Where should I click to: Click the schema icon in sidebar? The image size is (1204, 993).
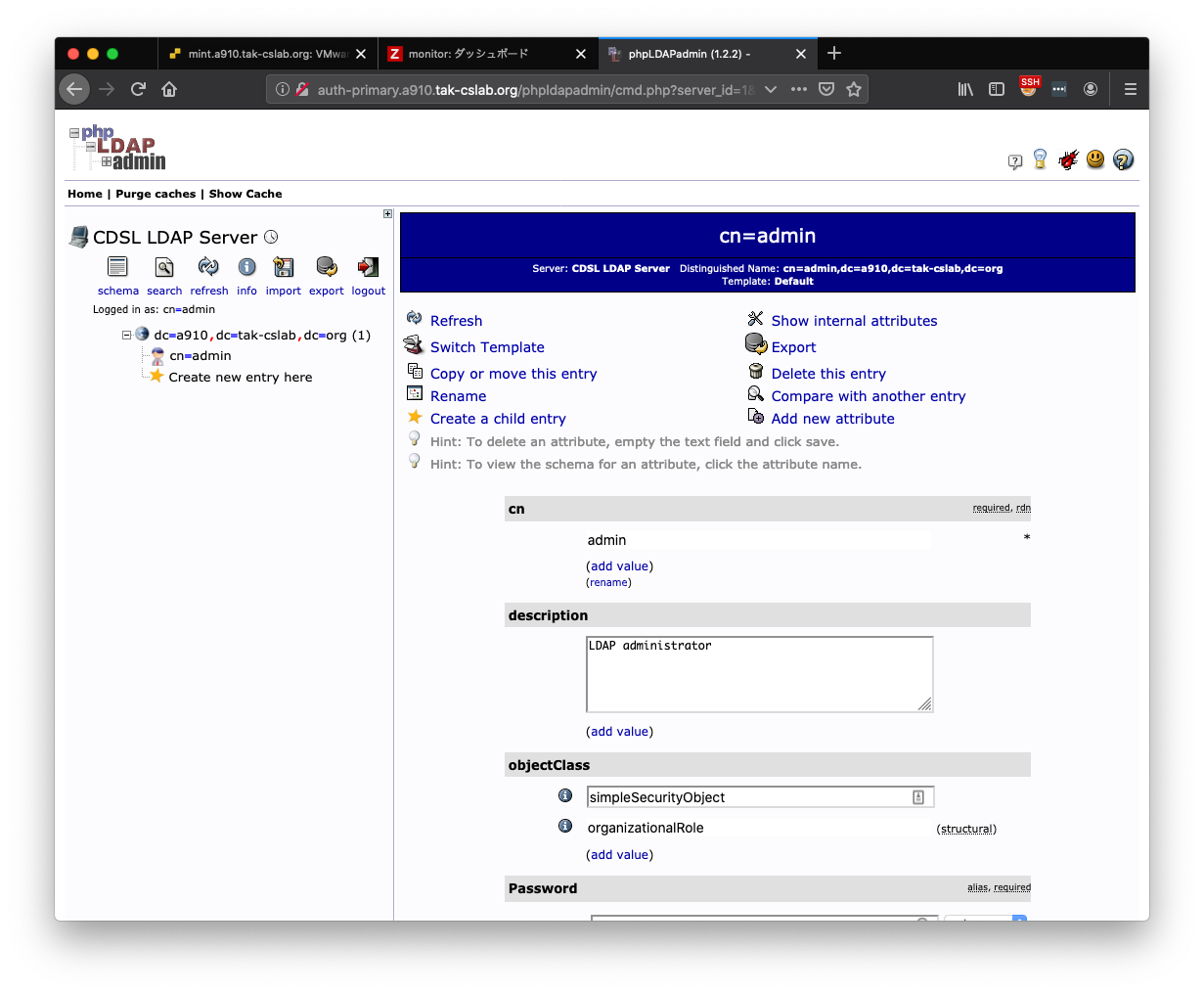[117, 267]
